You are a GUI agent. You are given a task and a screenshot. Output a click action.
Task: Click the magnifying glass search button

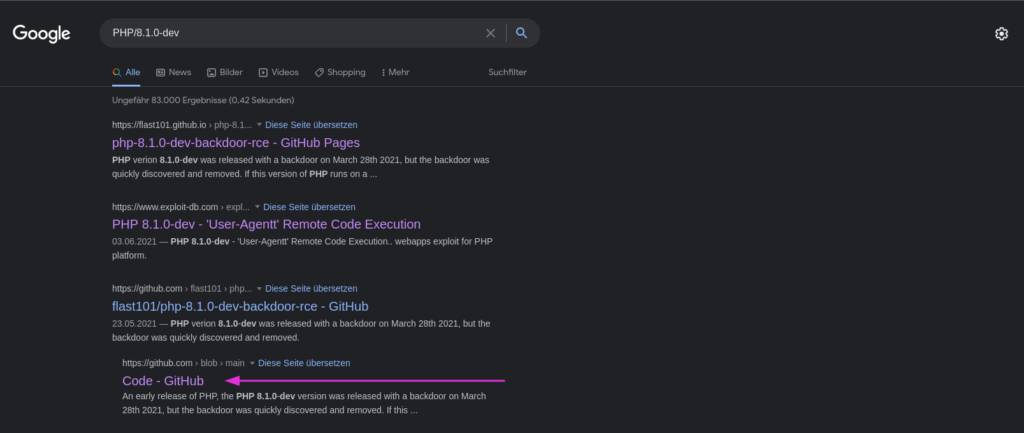pos(521,33)
